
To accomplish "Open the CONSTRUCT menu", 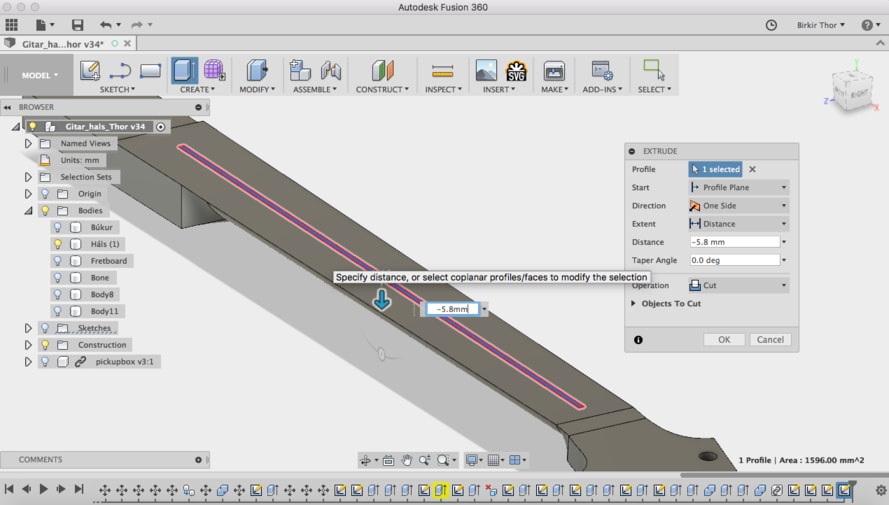I will tap(382, 90).
